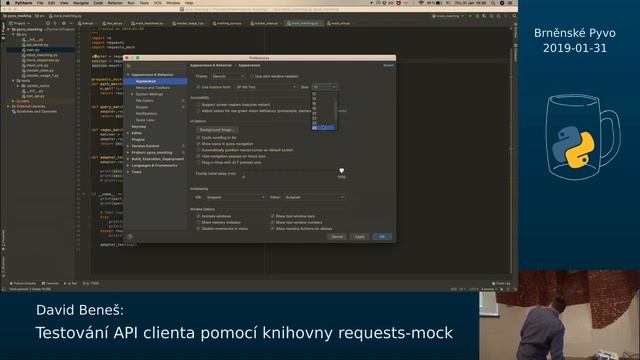The height and width of the screenshot is (360, 640).
Task: Select Plugins in Preferences tree
Action: point(138,140)
